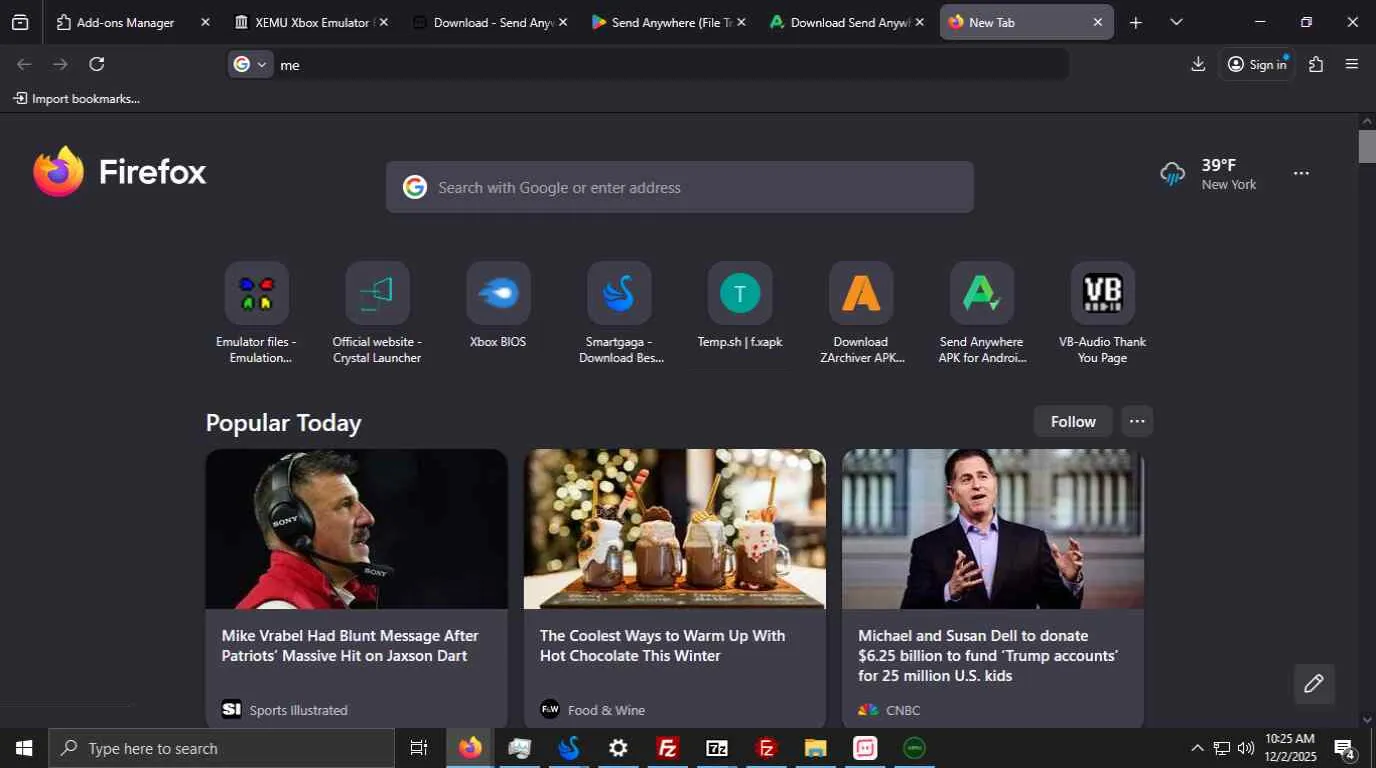Follow the Popular Today section

pos(1073,421)
